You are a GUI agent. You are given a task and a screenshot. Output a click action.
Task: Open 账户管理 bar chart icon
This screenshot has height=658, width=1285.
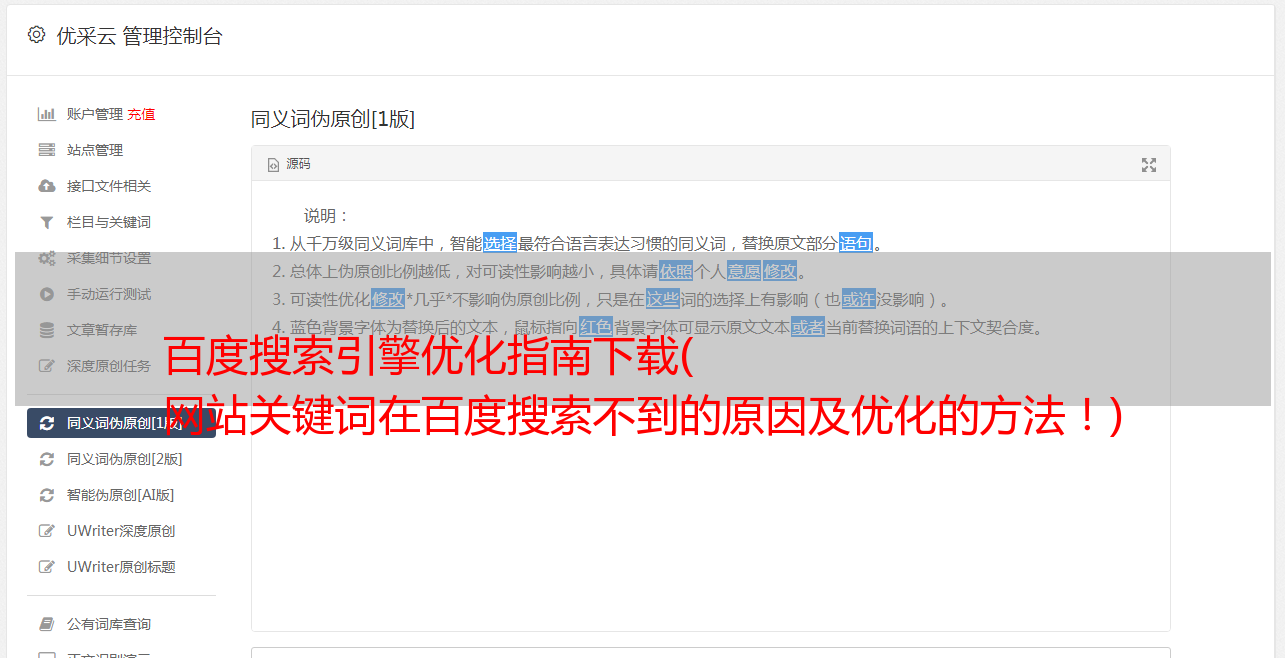[46, 114]
